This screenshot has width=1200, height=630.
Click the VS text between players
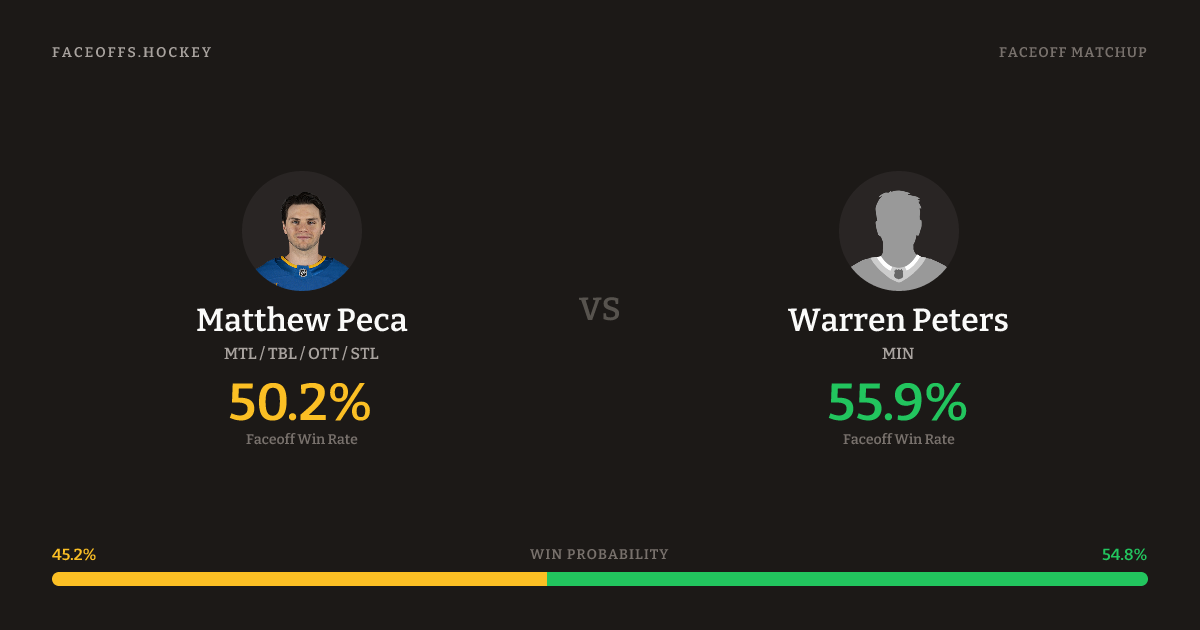pyautogui.click(x=600, y=309)
